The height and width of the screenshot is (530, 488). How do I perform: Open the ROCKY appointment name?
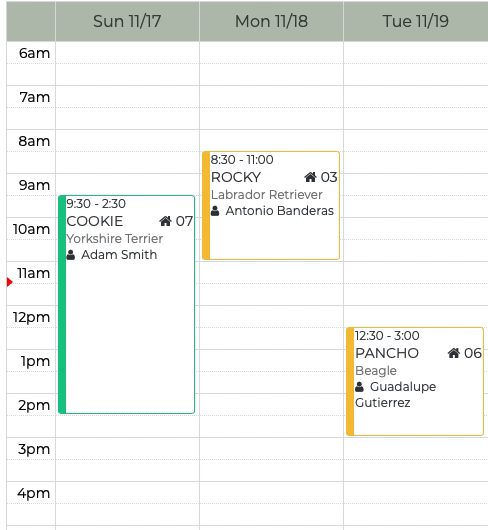point(236,177)
